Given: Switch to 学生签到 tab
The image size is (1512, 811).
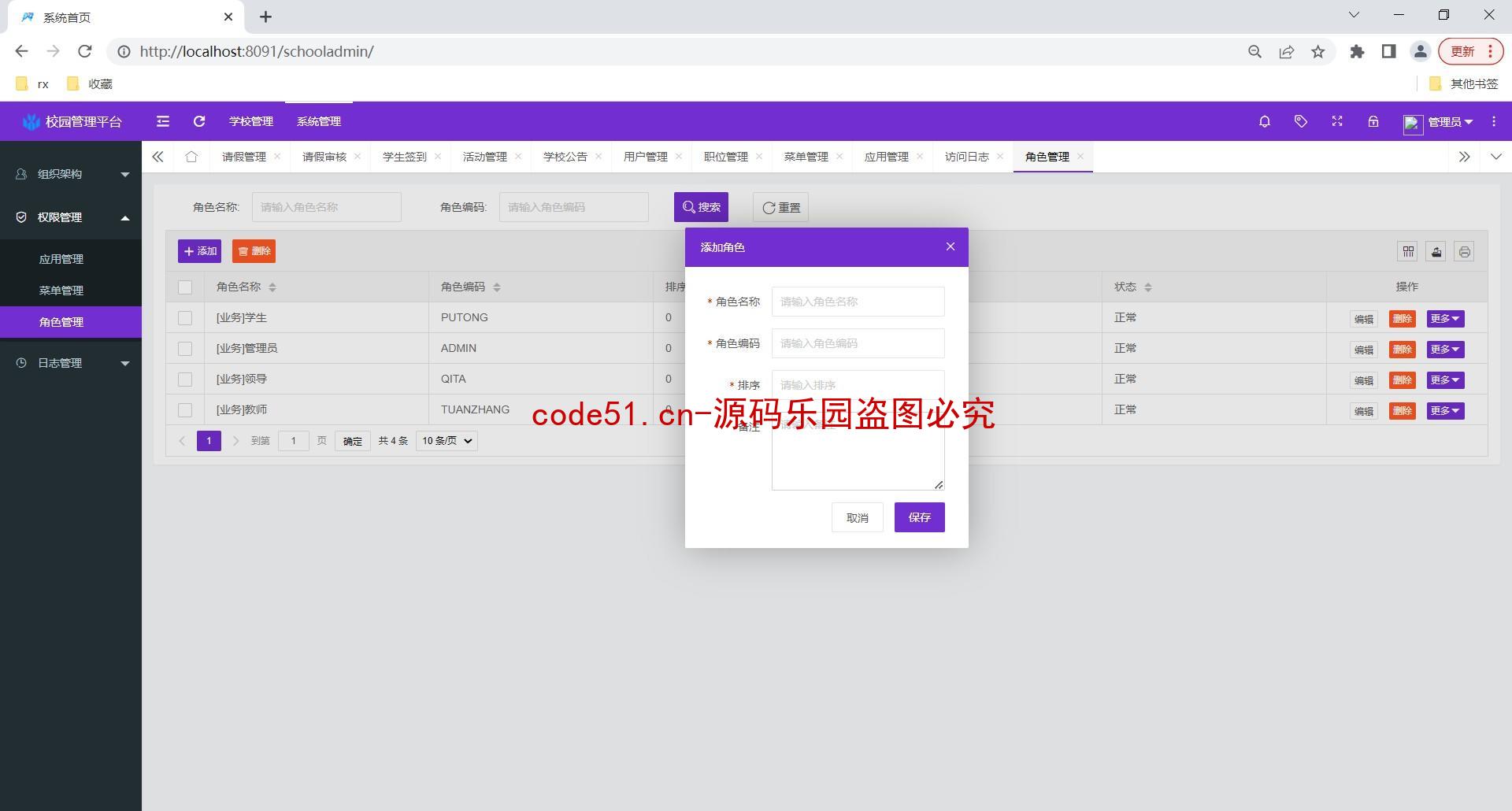Looking at the screenshot, I should [x=404, y=157].
